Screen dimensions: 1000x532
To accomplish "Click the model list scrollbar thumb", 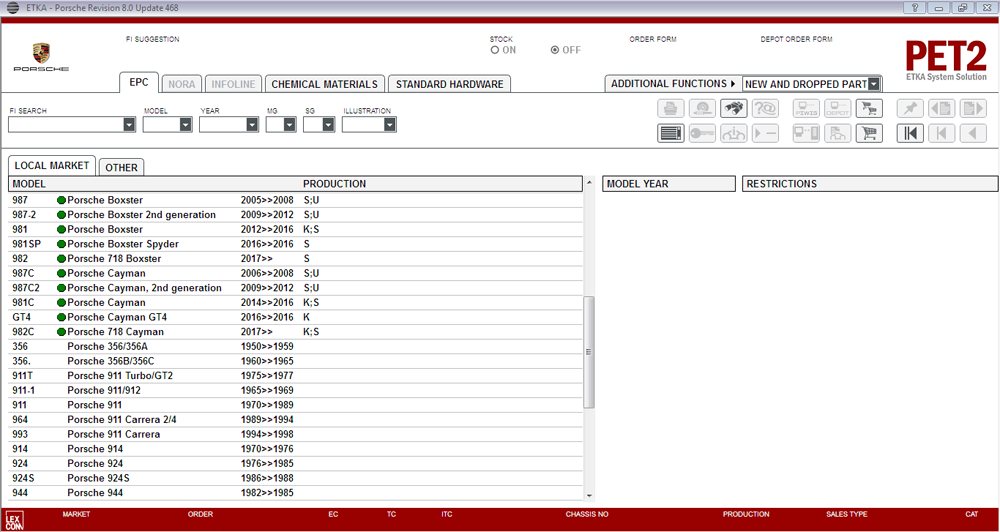I will tap(589, 352).
